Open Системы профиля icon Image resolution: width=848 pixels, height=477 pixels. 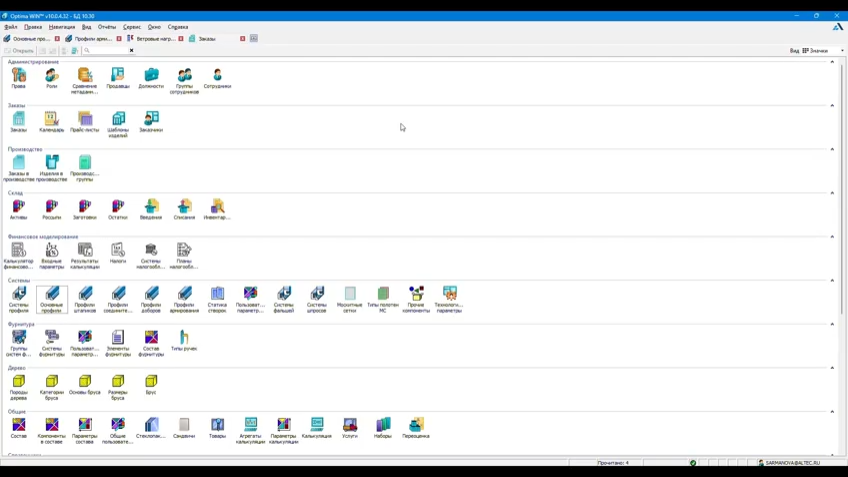pyautogui.click(x=18, y=300)
